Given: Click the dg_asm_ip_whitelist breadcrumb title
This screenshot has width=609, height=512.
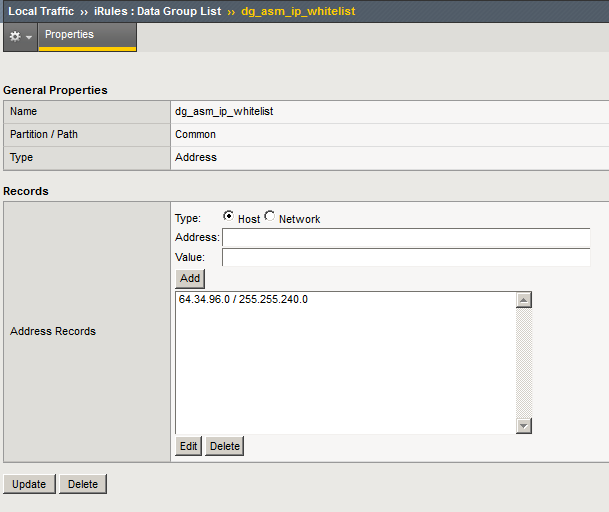Looking at the screenshot, I should (297, 11).
